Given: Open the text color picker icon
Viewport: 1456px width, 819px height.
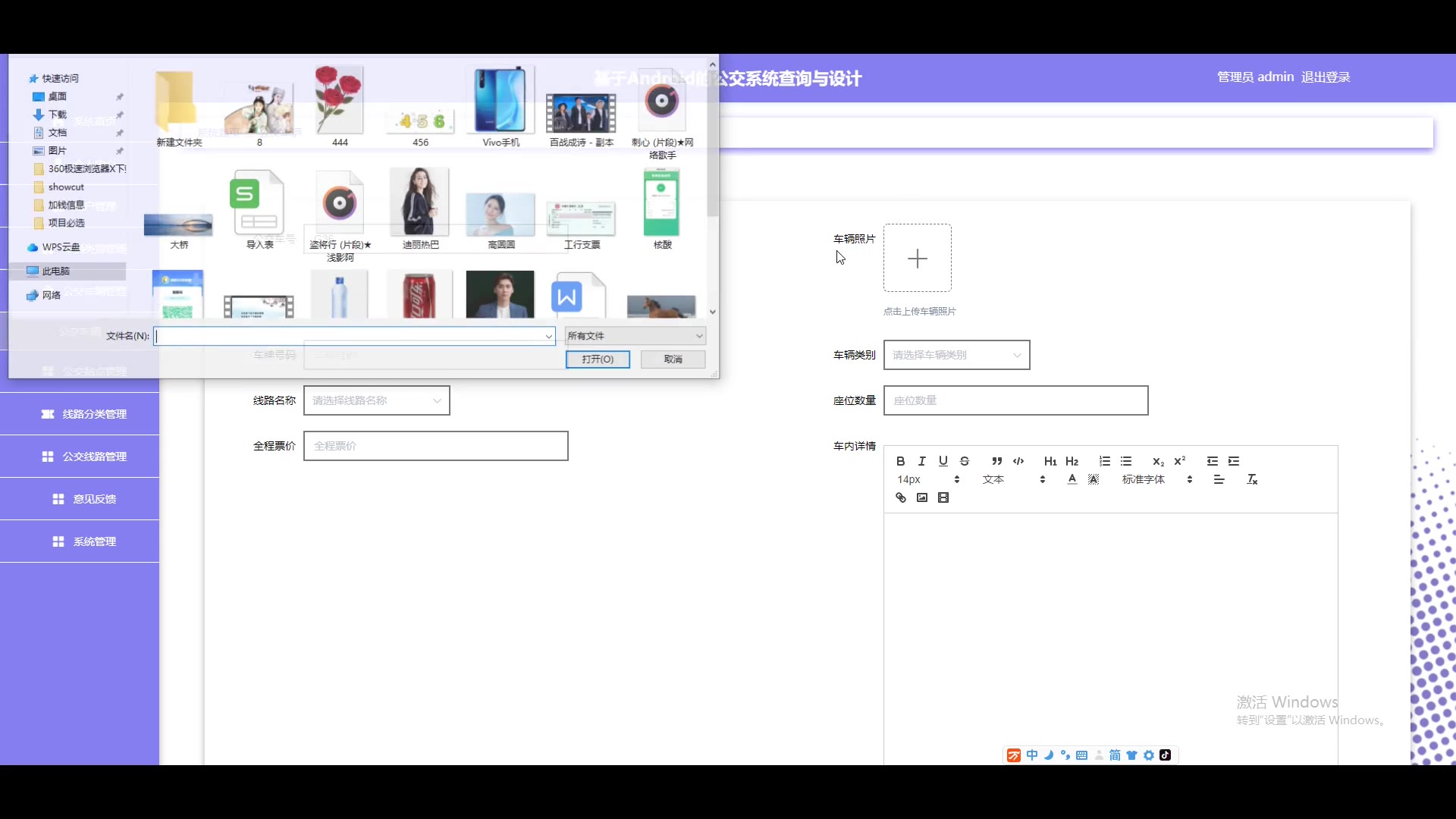Looking at the screenshot, I should pyautogui.click(x=1072, y=479).
